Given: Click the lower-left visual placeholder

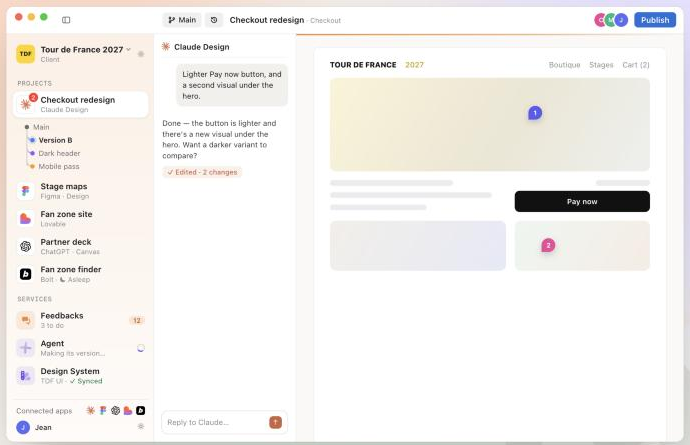Looking at the screenshot, I should 418,246.
